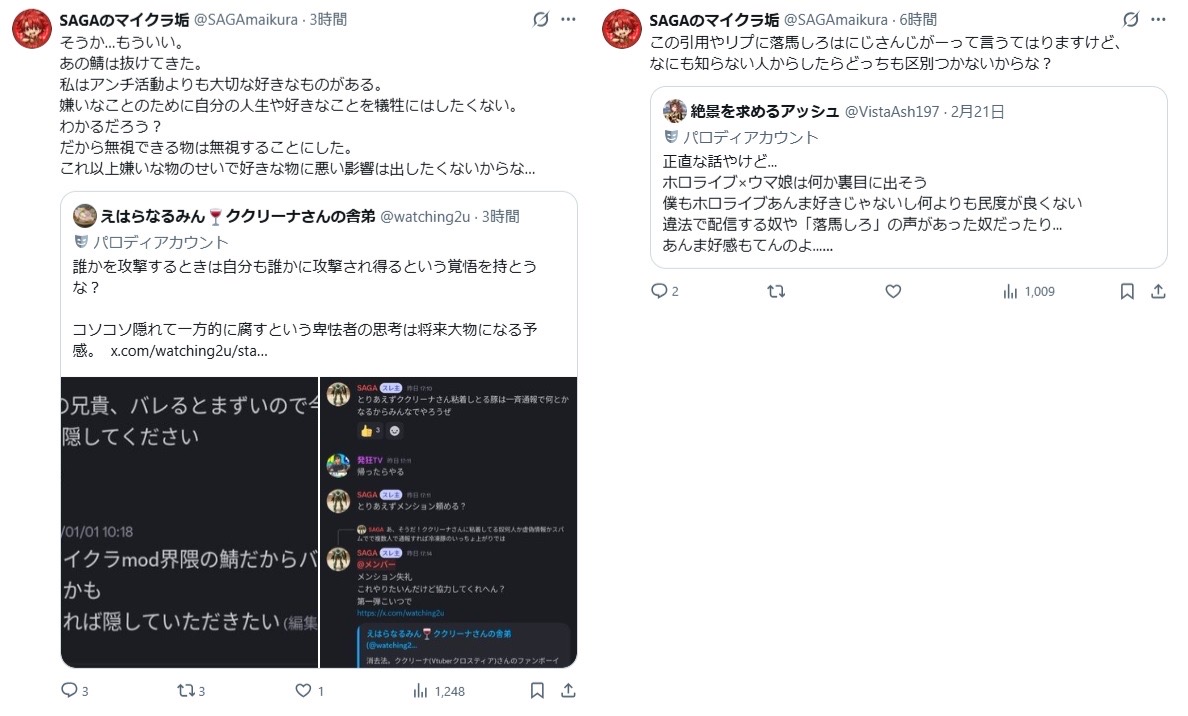Share the left tweet
Screen dimensions: 1188x716
click(568, 690)
